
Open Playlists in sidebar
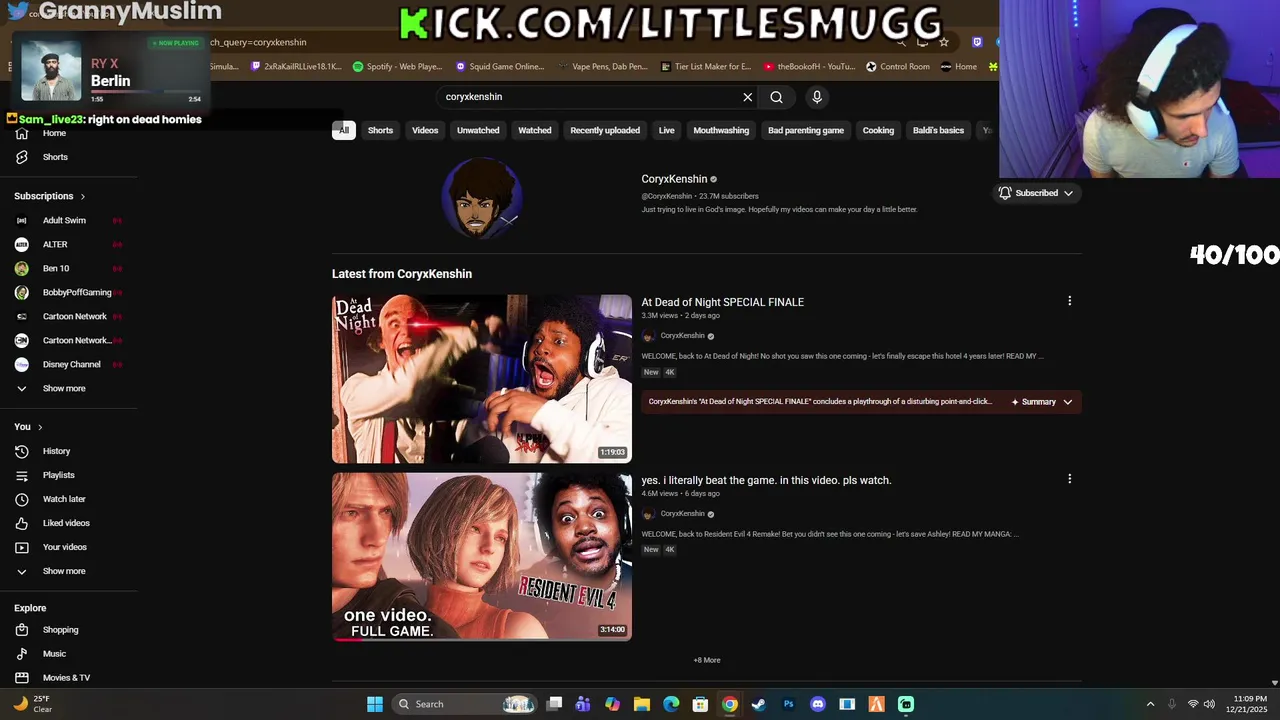click(x=58, y=475)
